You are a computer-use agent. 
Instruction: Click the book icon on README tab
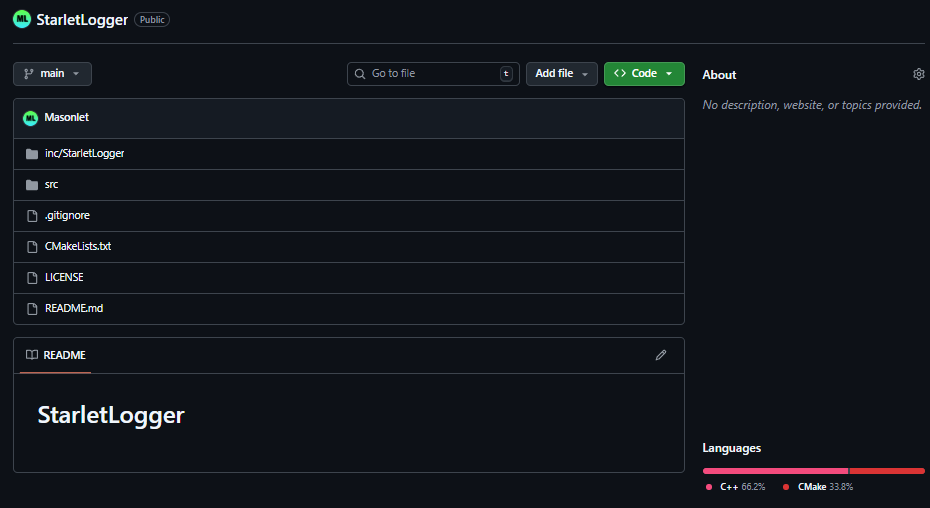pos(32,355)
